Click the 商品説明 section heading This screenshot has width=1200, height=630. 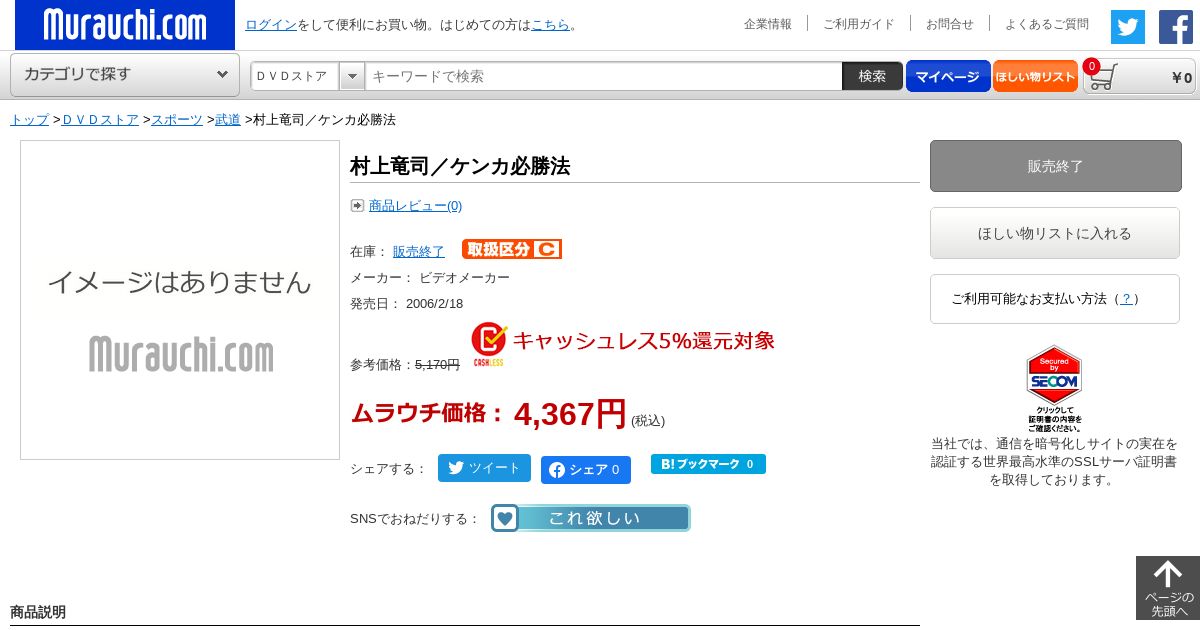38,611
